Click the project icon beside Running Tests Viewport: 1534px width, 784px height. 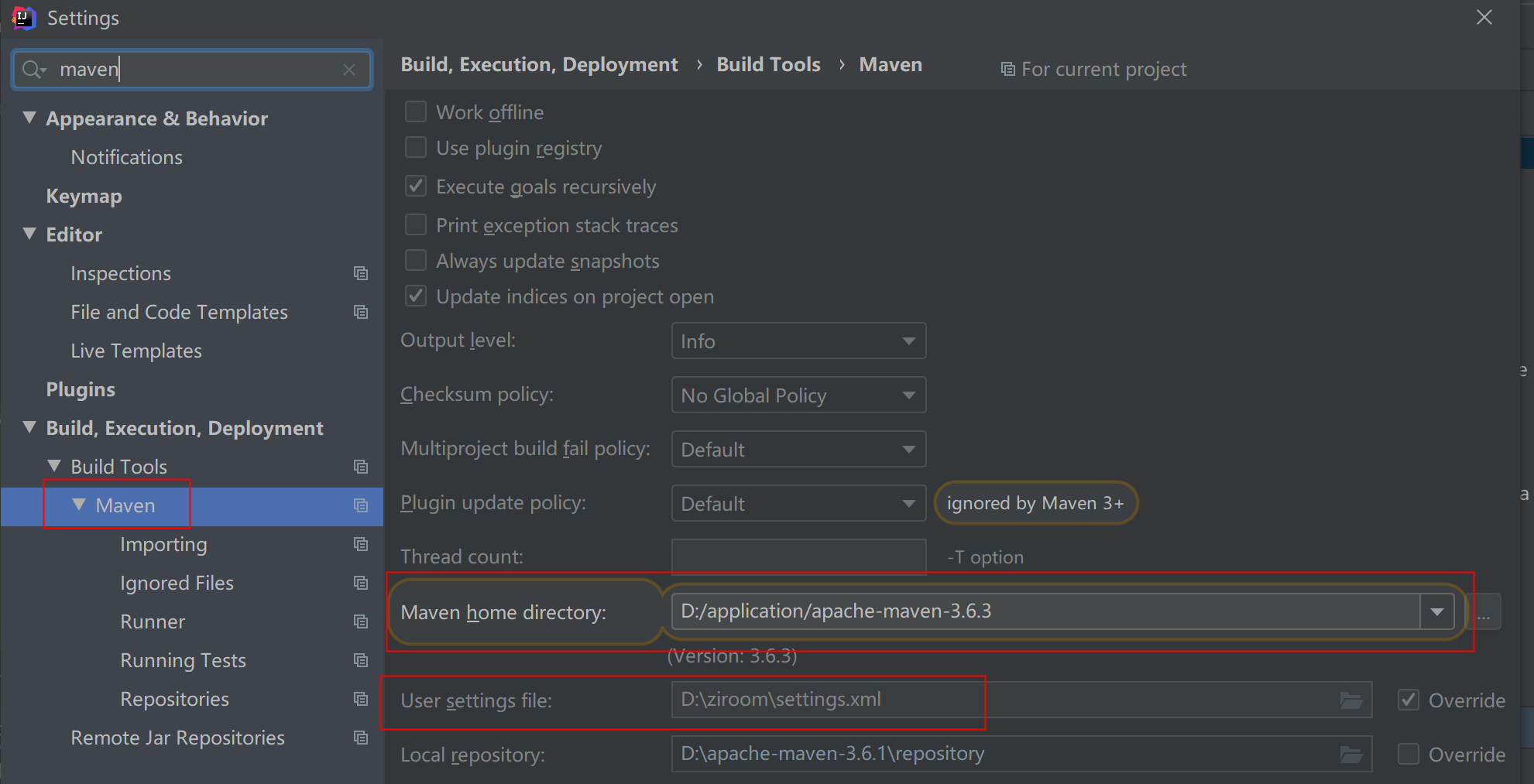361,660
